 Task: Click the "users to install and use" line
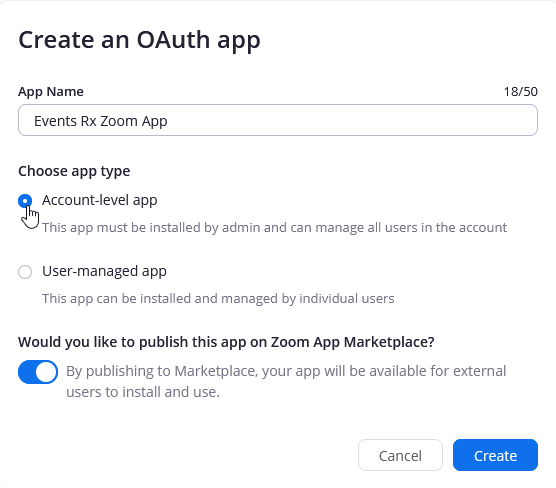tap(143, 392)
